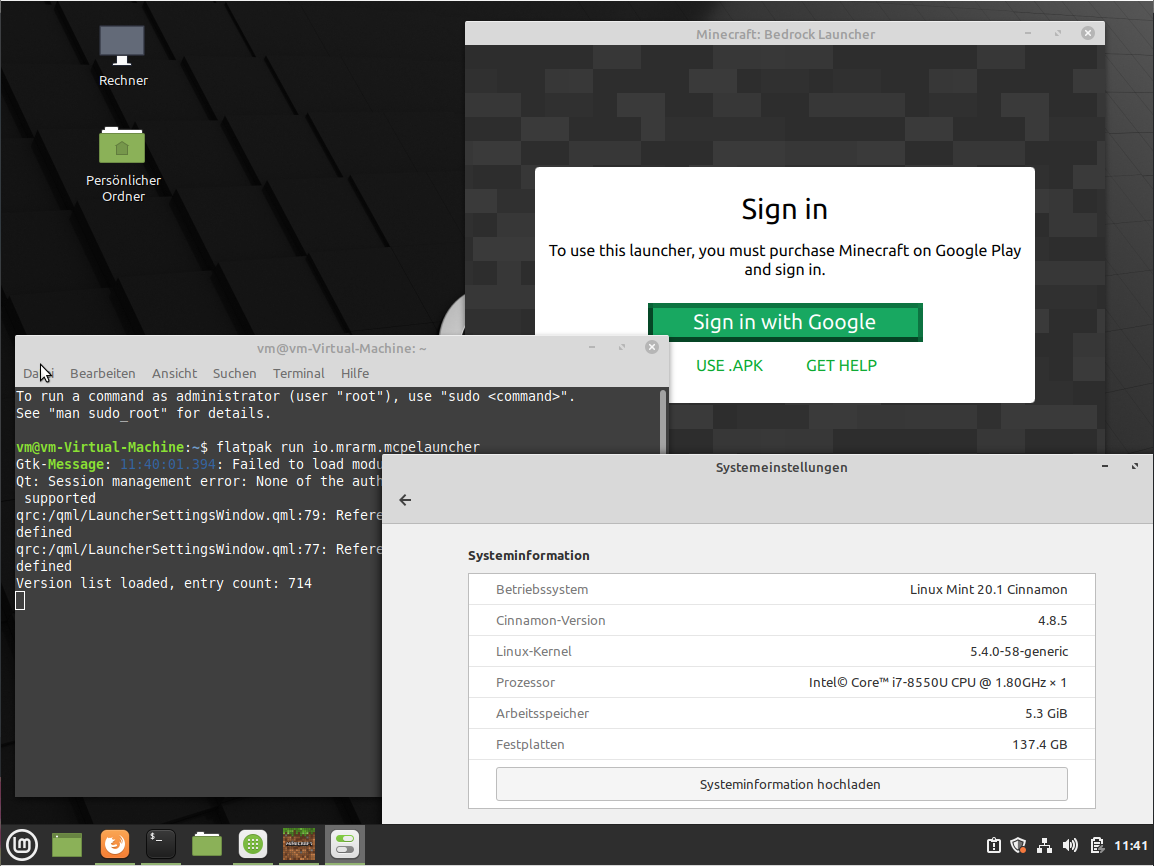Open the Linux Mint start menu
The height and width of the screenshot is (866, 1154).
[22, 844]
